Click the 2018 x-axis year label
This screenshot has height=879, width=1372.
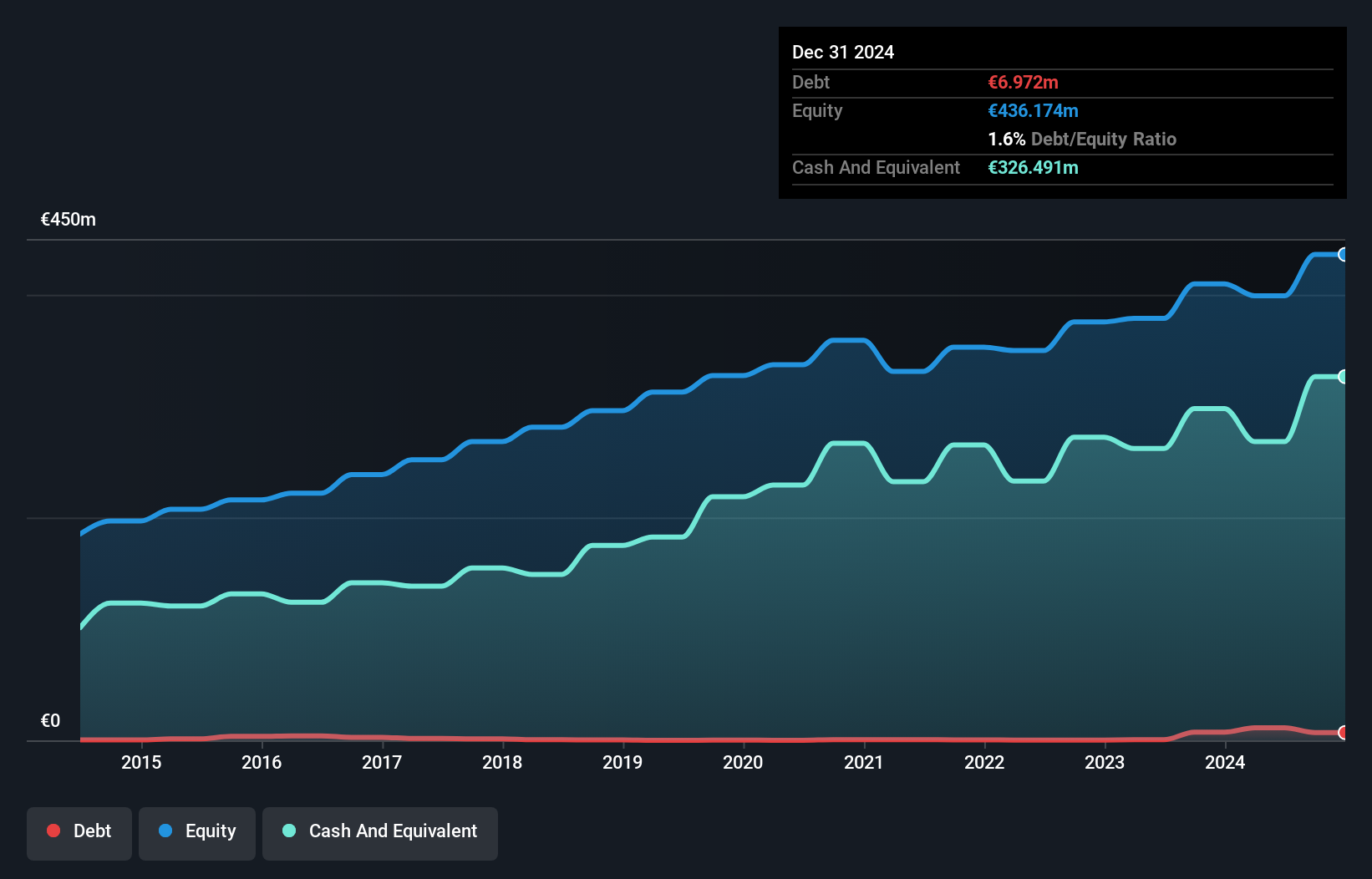click(x=502, y=762)
